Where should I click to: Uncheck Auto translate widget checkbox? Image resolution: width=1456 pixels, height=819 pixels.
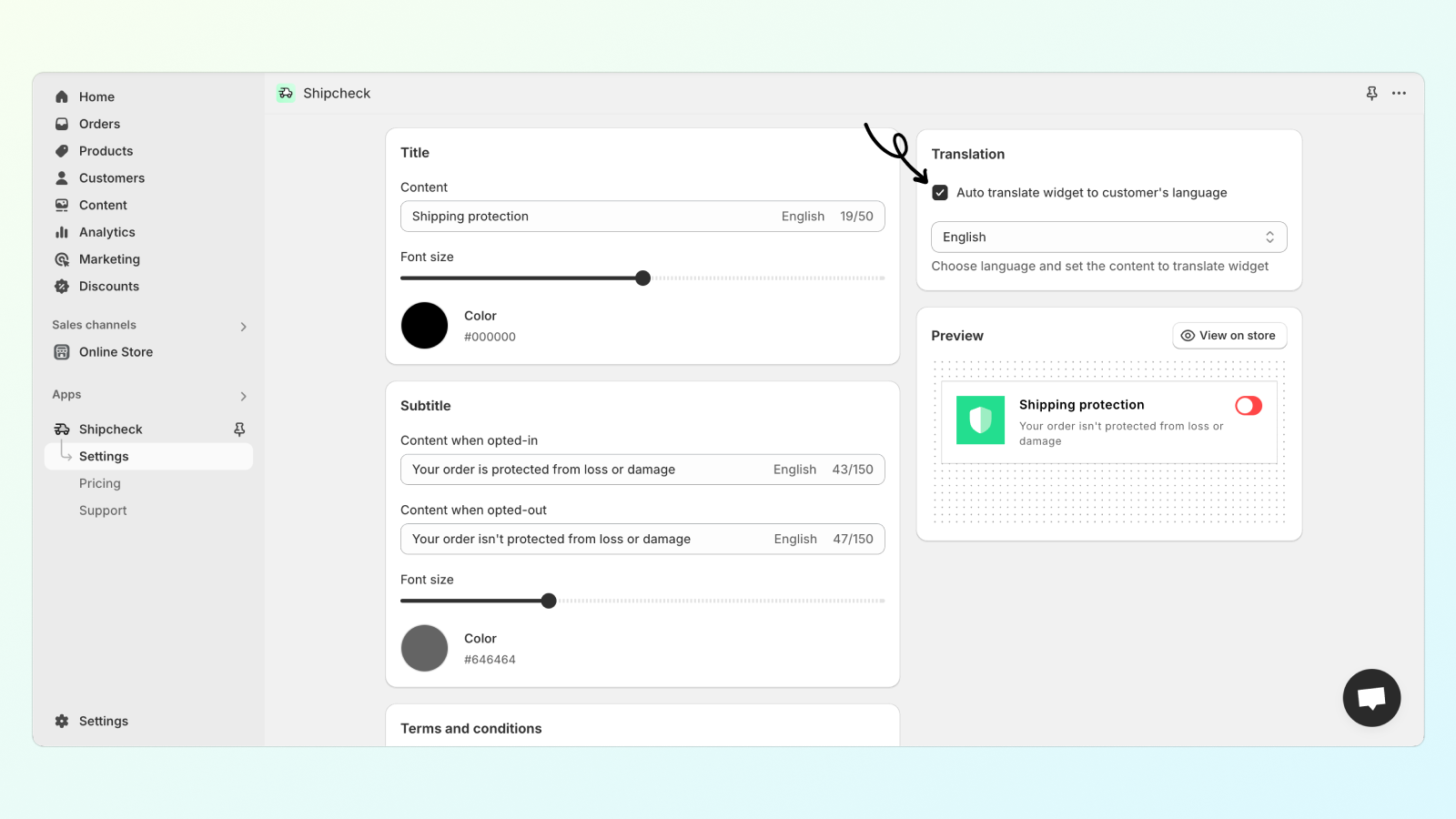[940, 193]
